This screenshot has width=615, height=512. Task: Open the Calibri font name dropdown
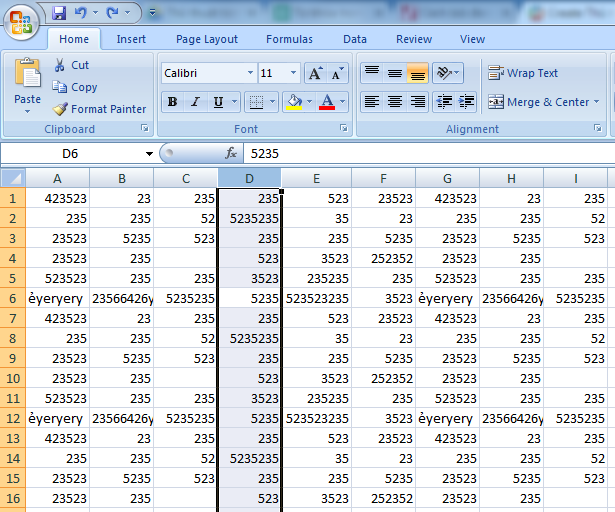point(249,73)
